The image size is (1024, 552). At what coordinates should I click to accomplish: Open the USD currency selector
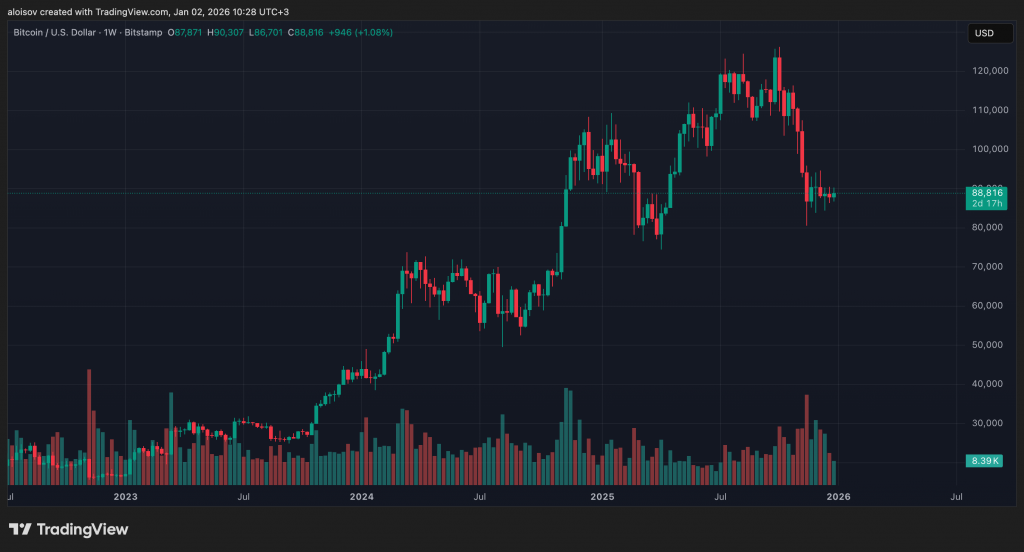point(983,33)
